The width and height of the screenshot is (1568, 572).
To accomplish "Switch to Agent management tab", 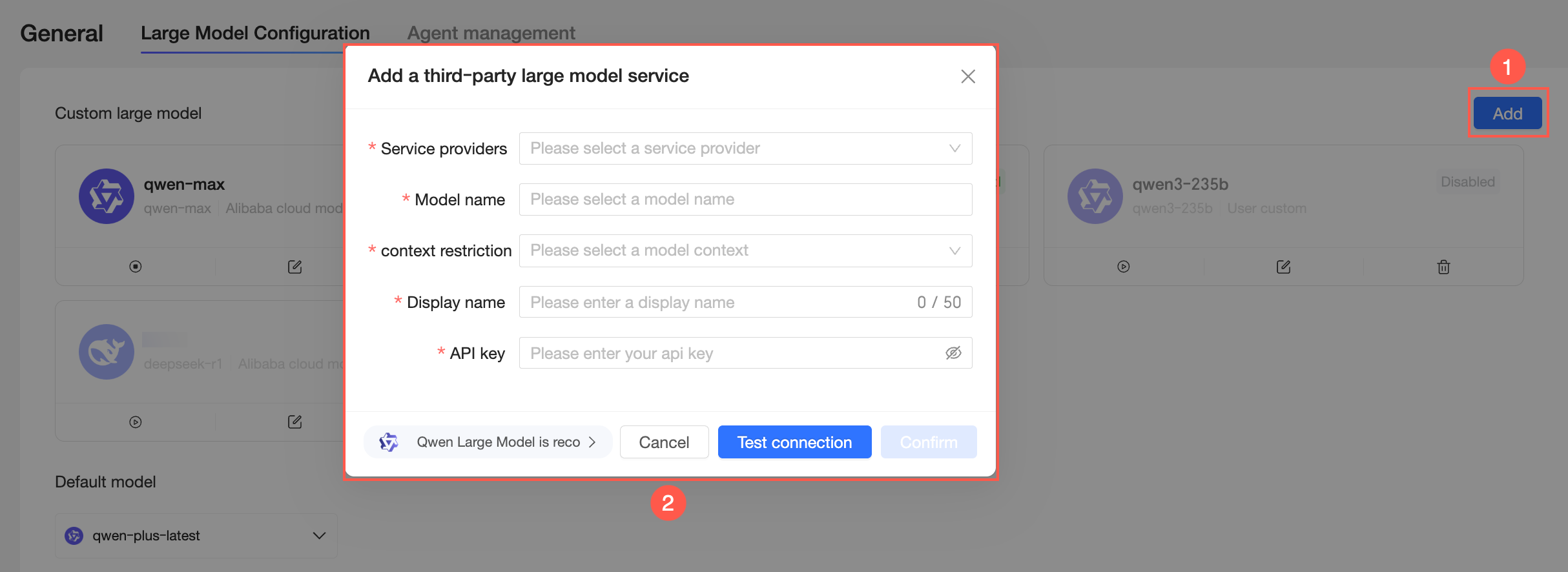I will [491, 33].
